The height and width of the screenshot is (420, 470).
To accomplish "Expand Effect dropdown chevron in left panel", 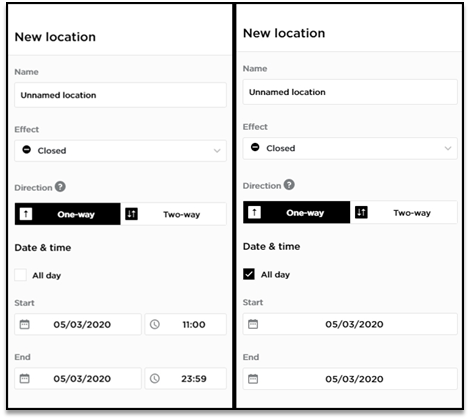I will coord(217,151).
